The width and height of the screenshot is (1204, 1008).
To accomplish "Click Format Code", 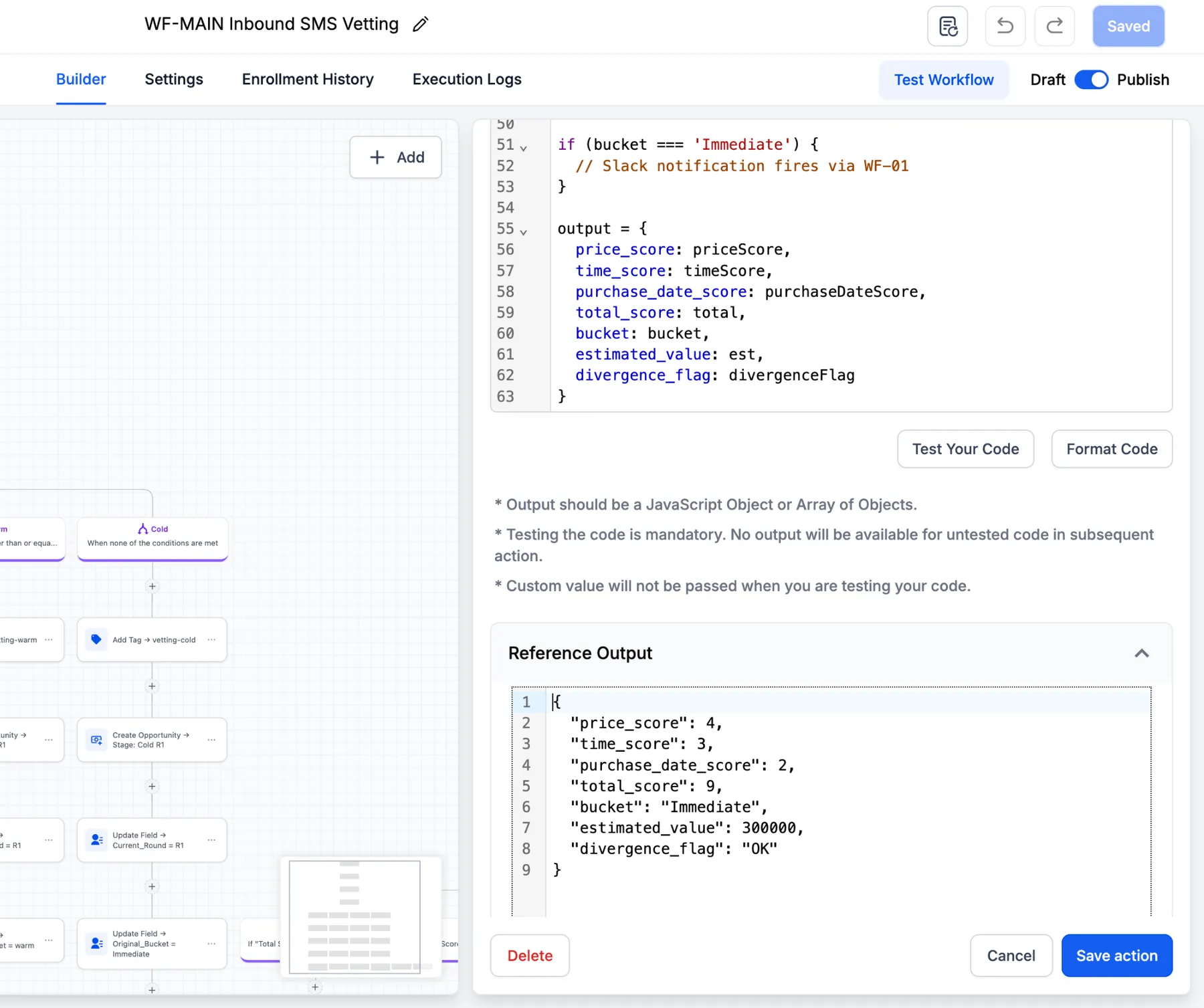I will (1112, 449).
